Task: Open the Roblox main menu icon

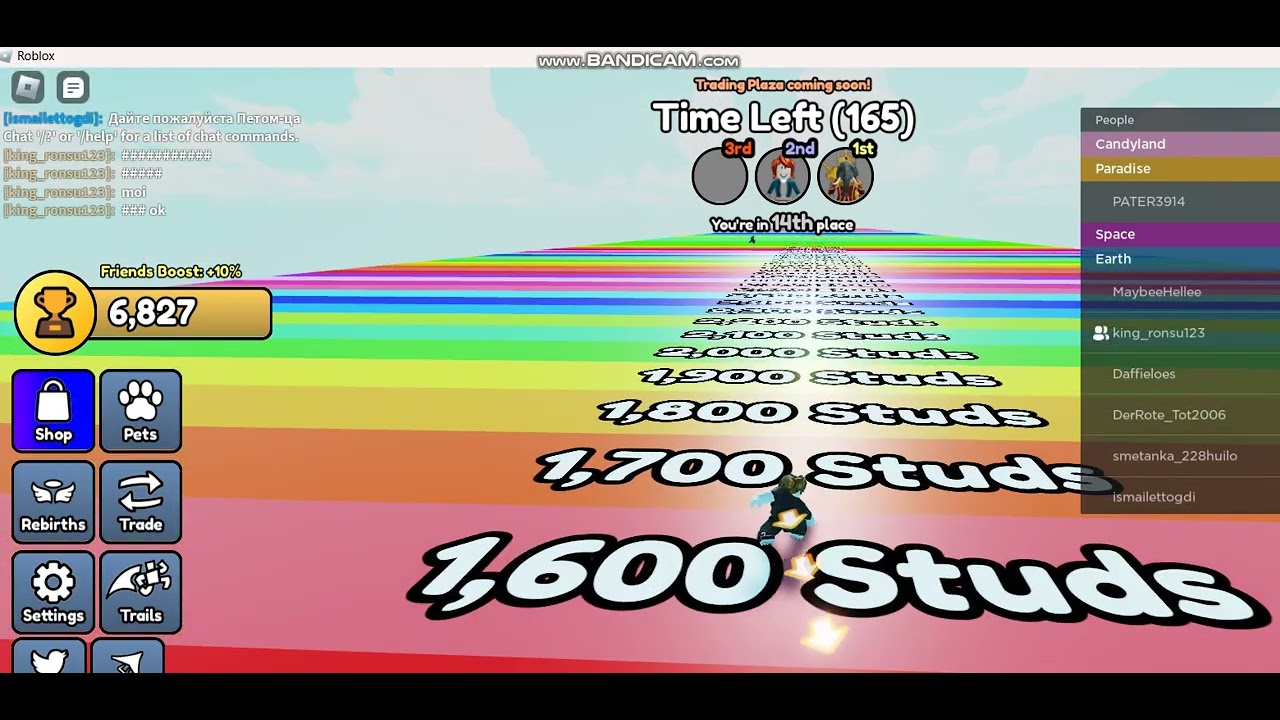Action: coord(28,88)
